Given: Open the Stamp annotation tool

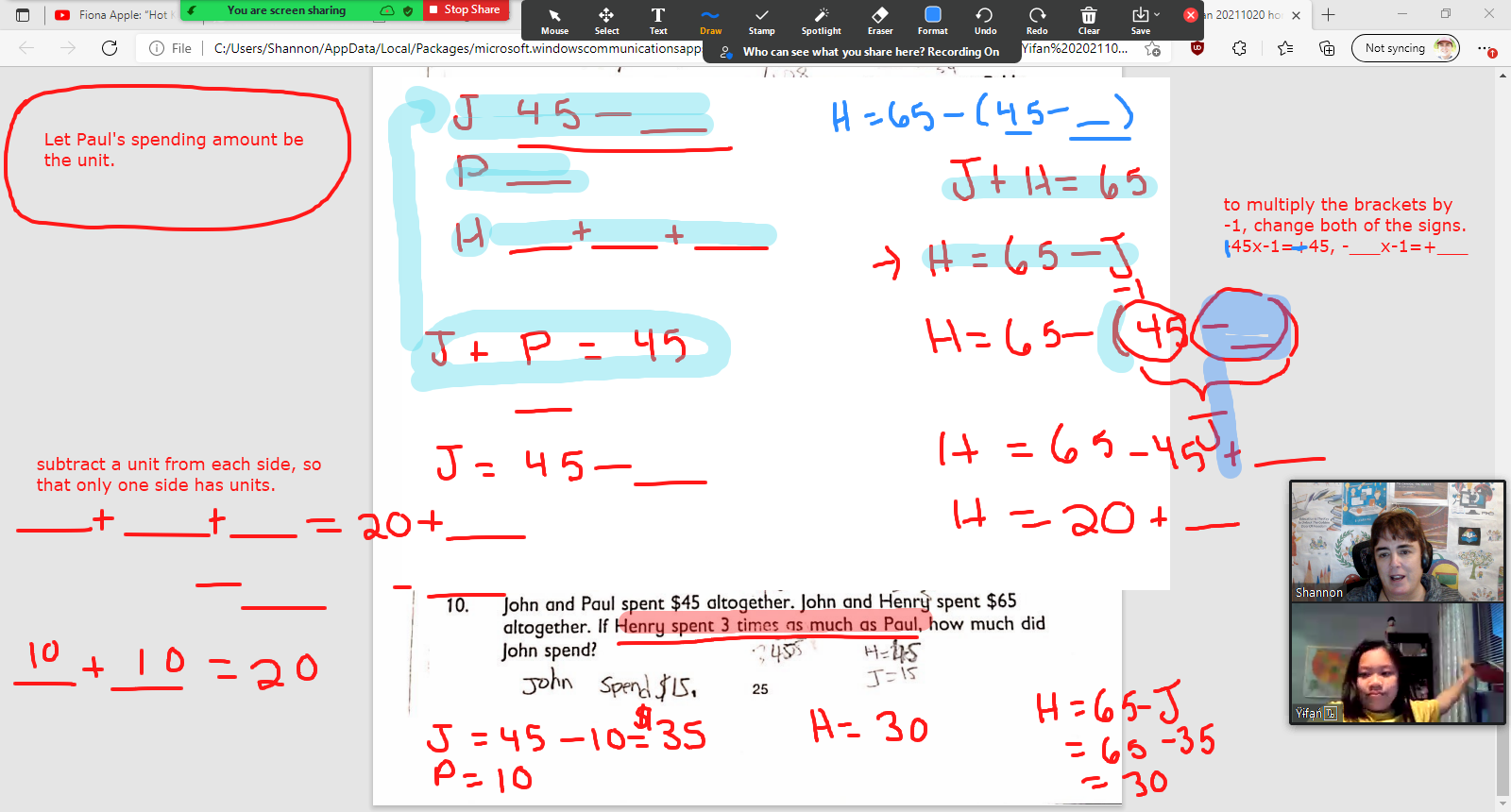Looking at the screenshot, I should click(762, 20).
